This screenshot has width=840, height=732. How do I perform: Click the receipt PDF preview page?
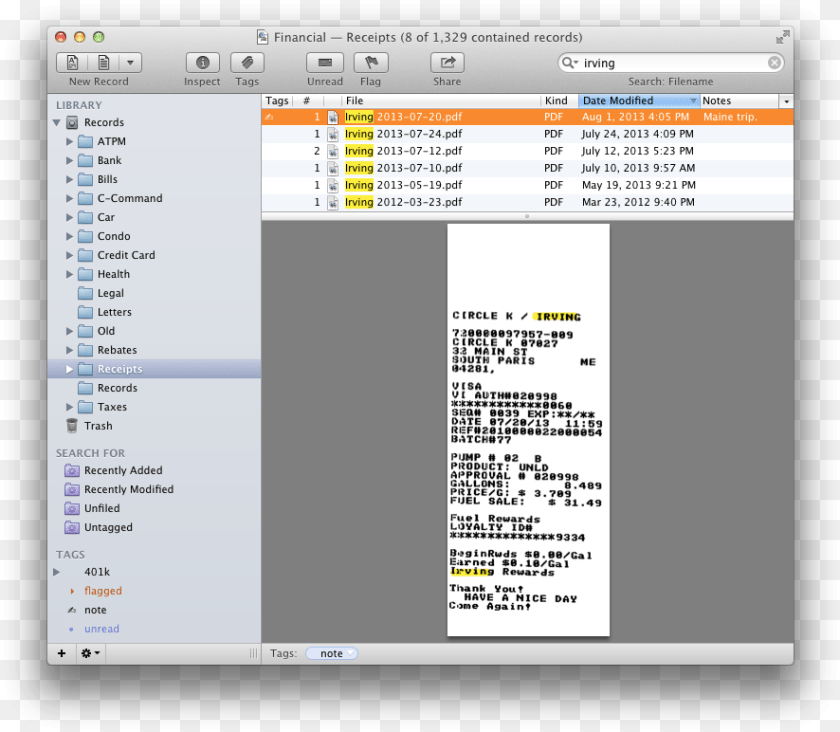(528, 430)
